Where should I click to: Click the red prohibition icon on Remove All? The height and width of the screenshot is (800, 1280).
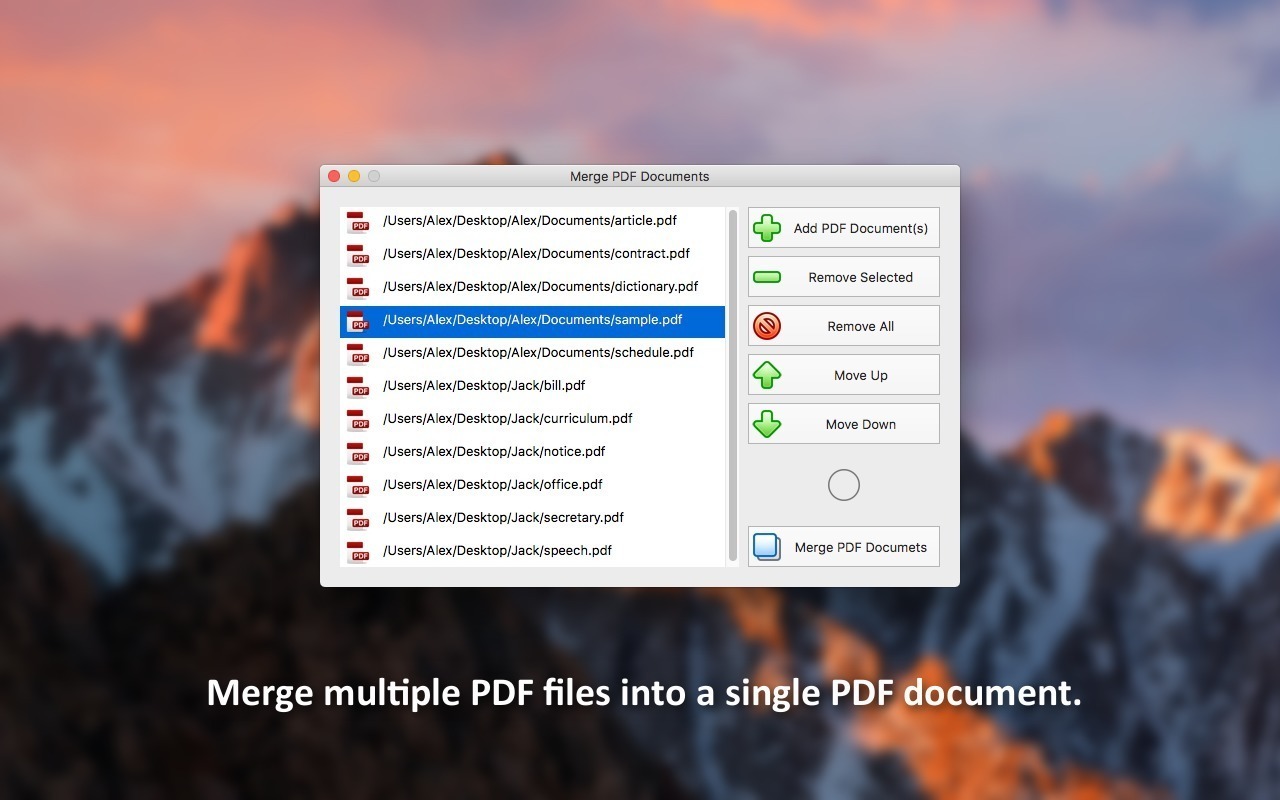(x=767, y=325)
